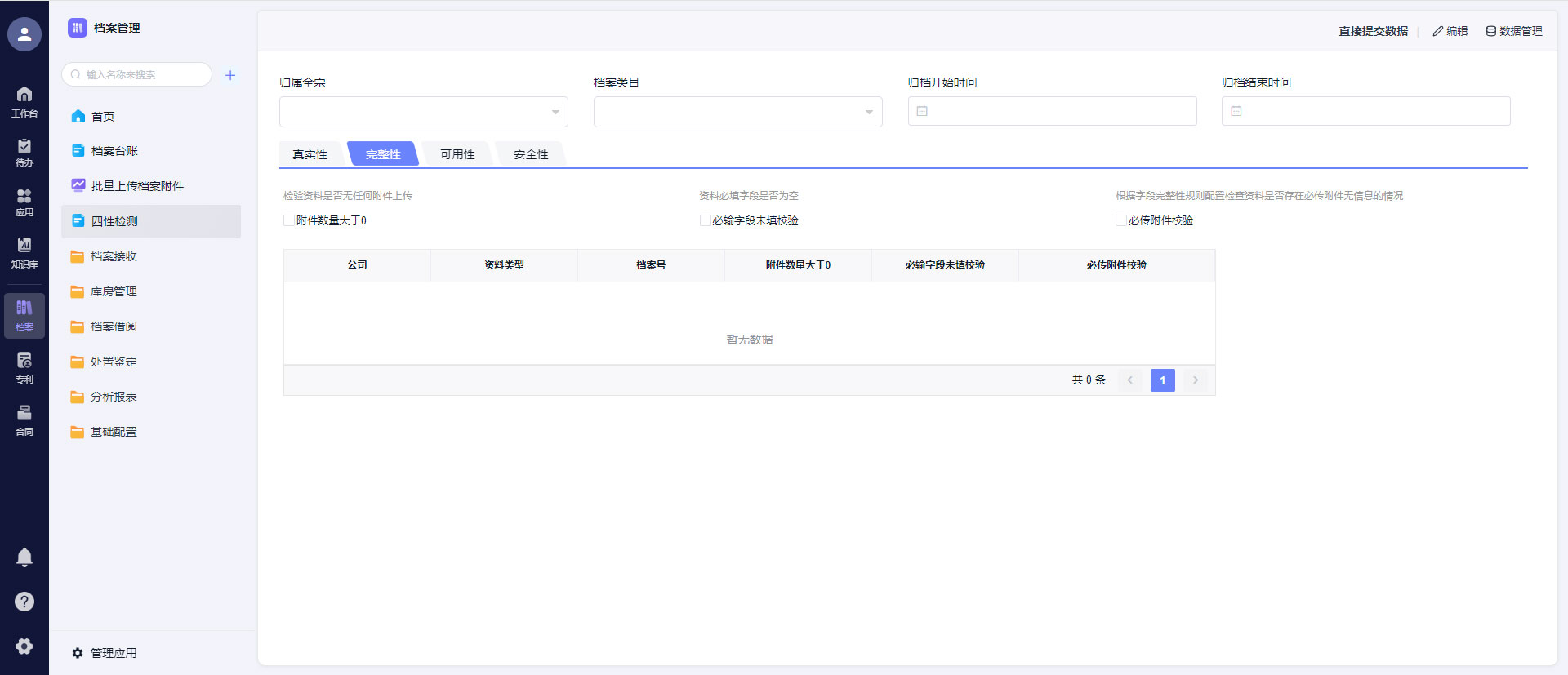Check the 必传附件校验 checkbox

click(1121, 220)
